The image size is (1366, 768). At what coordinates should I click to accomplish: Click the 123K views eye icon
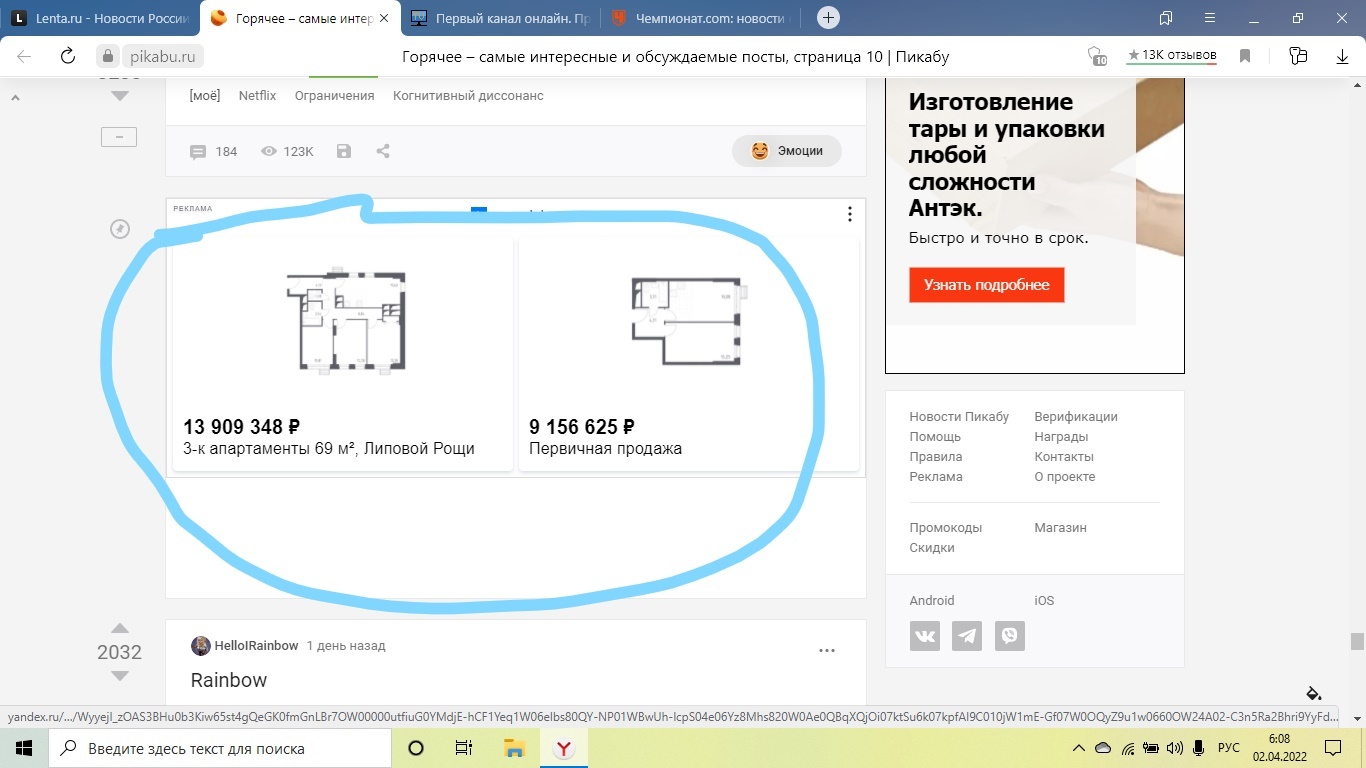click(x=268, y=151)
